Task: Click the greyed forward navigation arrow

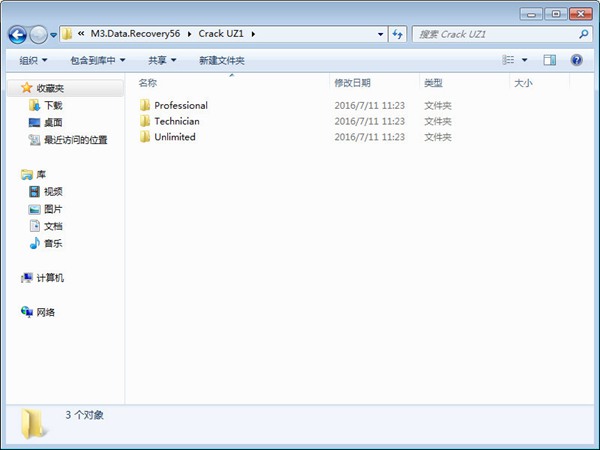Action: pyautogui.click(x=38, y=35)
